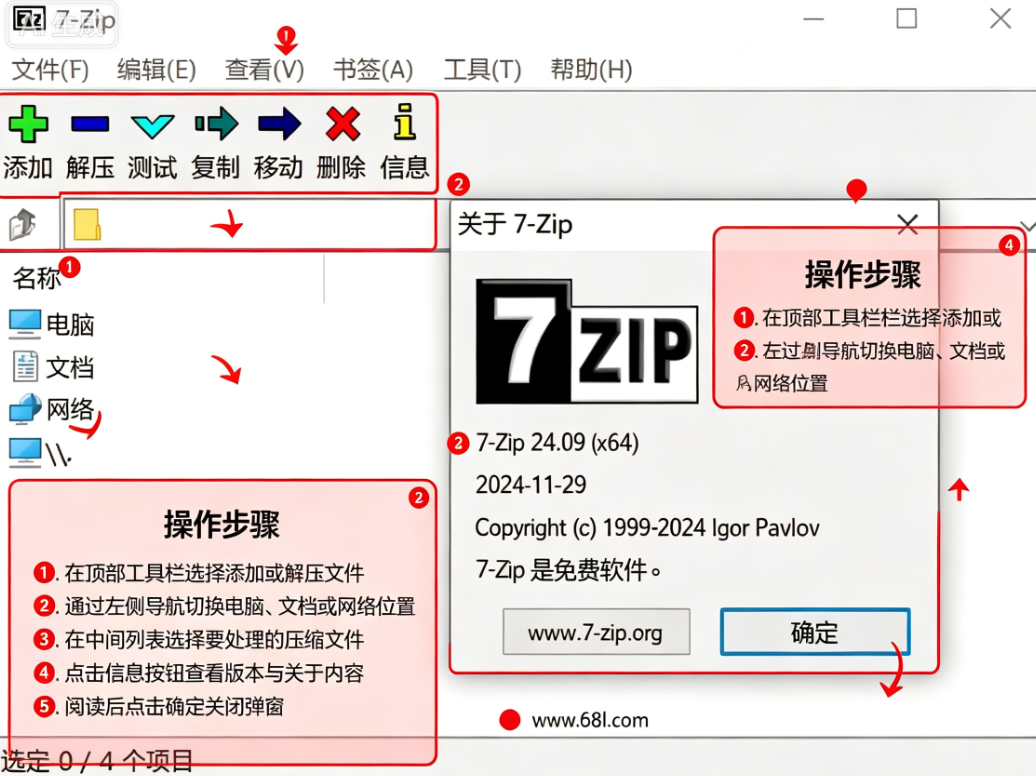The width and height of the screenshot is (1036, 776).
Task: Go up one folder level icon
Action: (22, 224)
